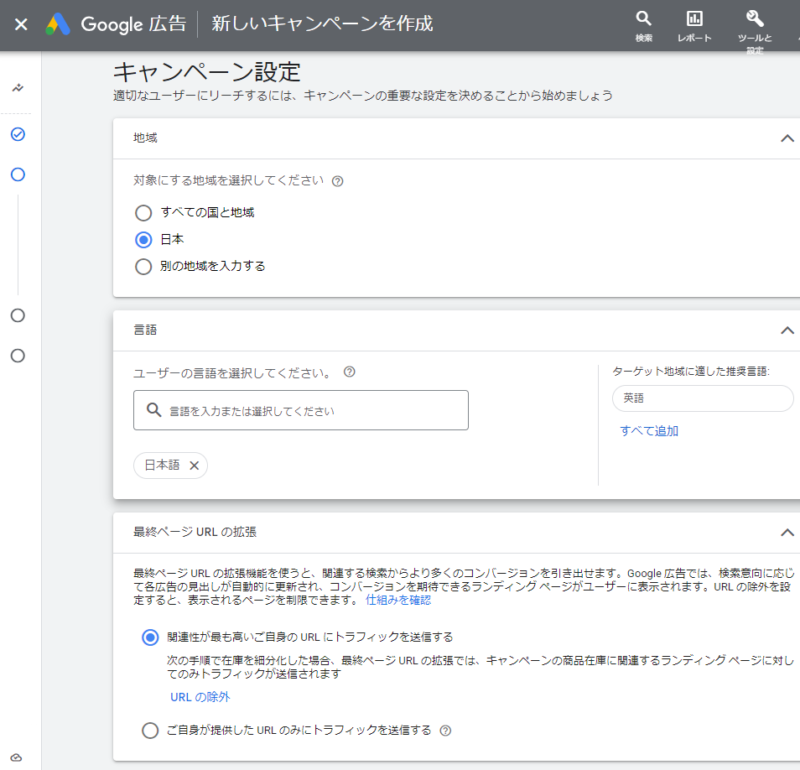Select 日本 radio option
This screenshot has height=770, width=800.
143,240
